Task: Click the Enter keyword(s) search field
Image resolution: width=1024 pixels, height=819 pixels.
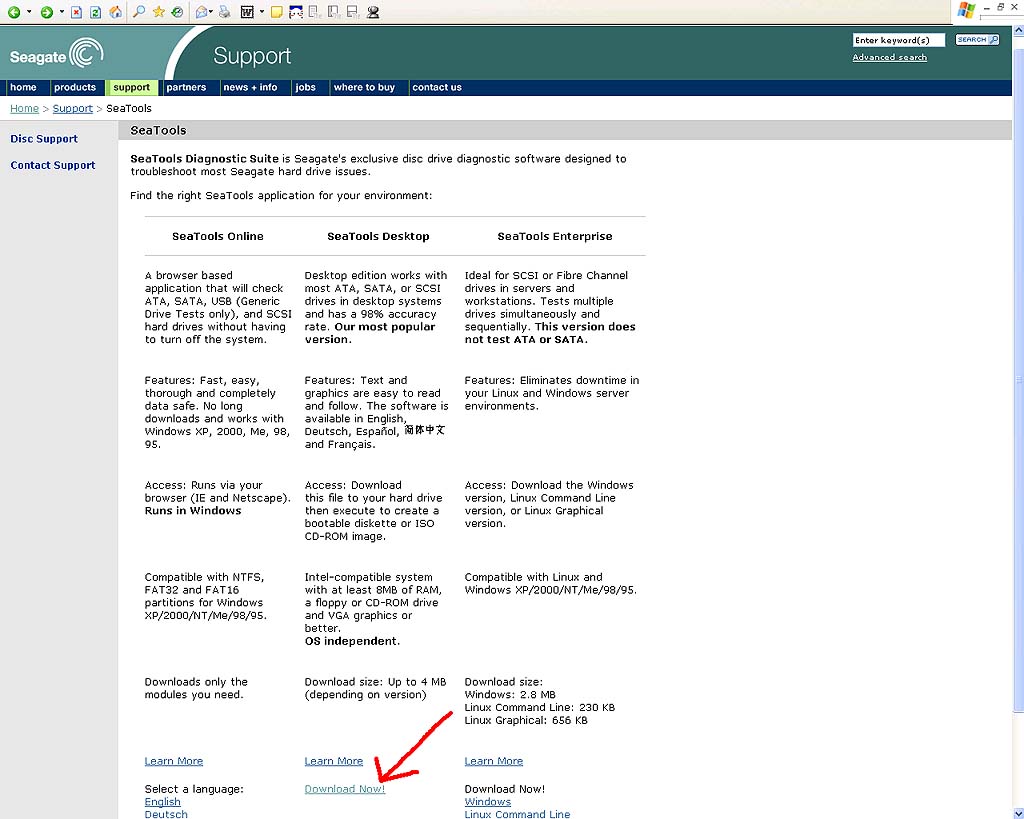Action: (x=899, y=40)
